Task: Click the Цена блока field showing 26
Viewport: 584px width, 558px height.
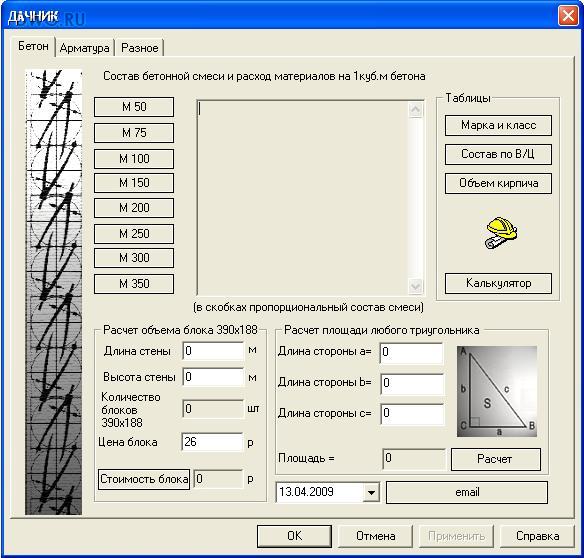Action: (212, 442)
